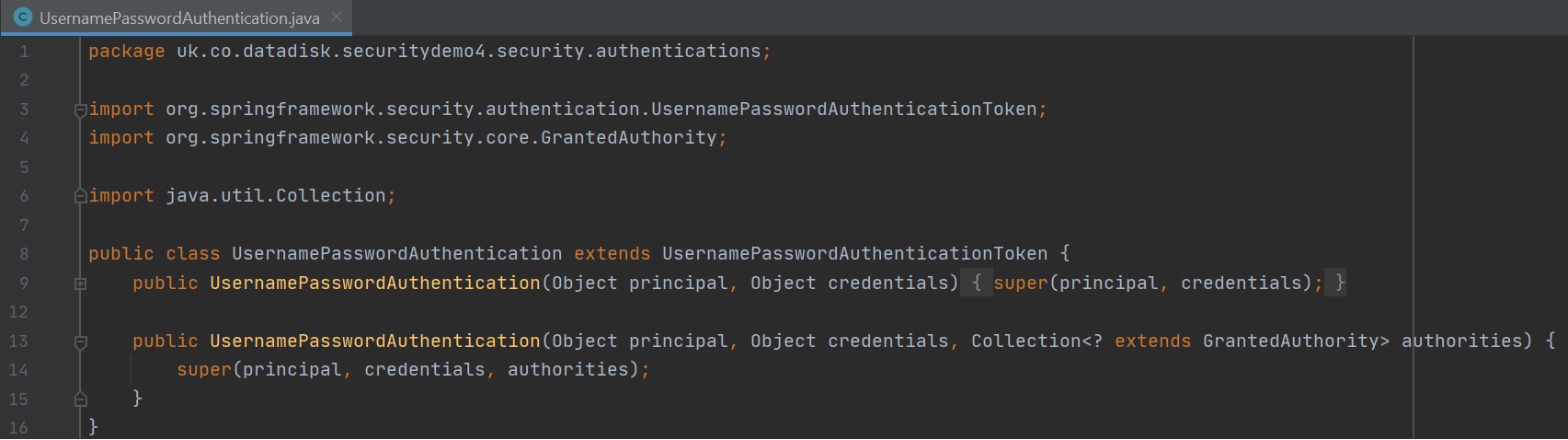Click the import fold end marker on line 6
Image resolution: width=1568 pixels, height=440 pixels.
pos(81,196)
